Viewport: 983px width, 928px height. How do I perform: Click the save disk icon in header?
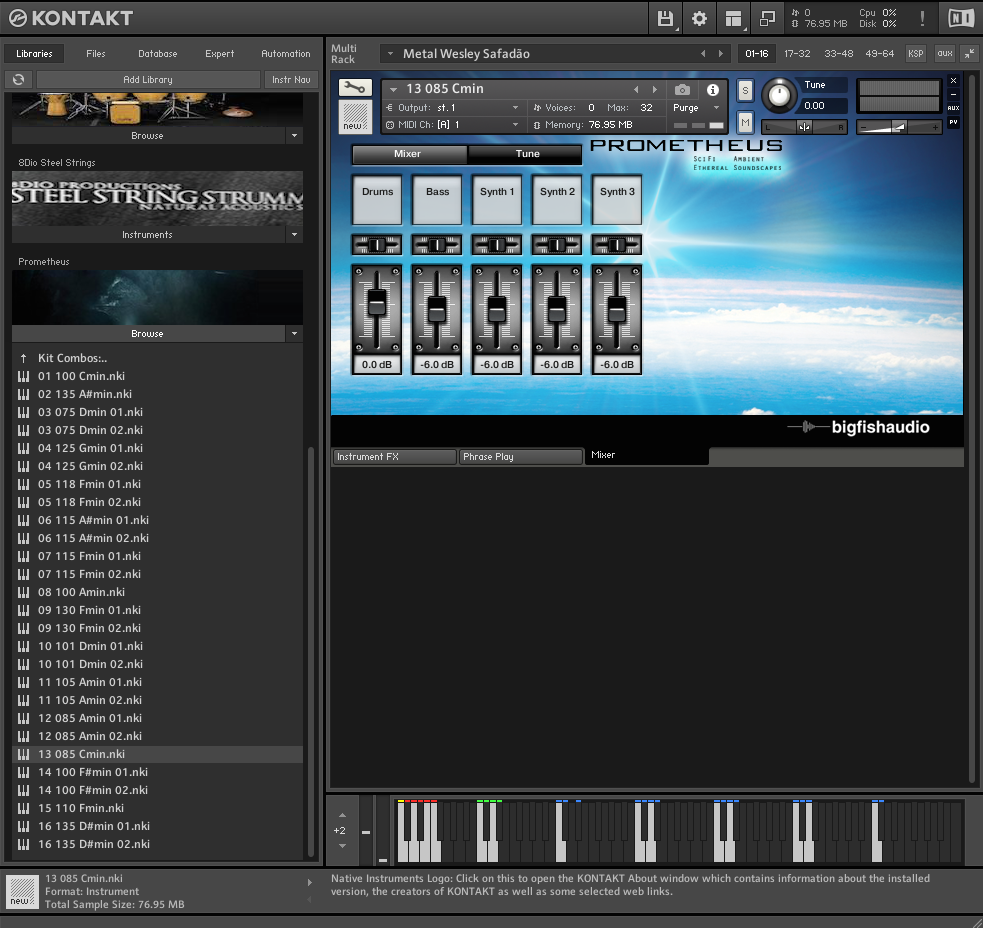(x=665, y=18)
